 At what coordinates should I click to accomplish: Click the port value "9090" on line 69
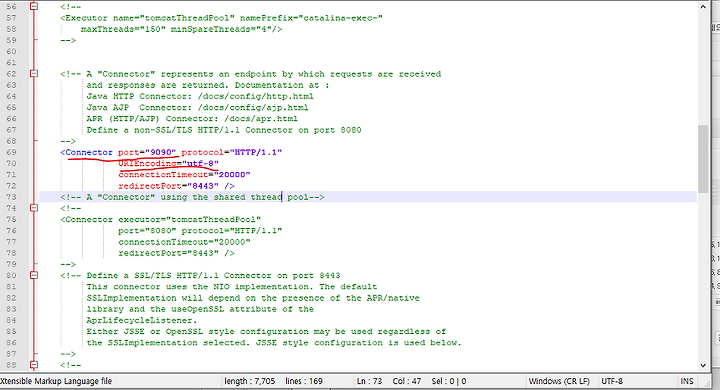click(x=161, y=152)
